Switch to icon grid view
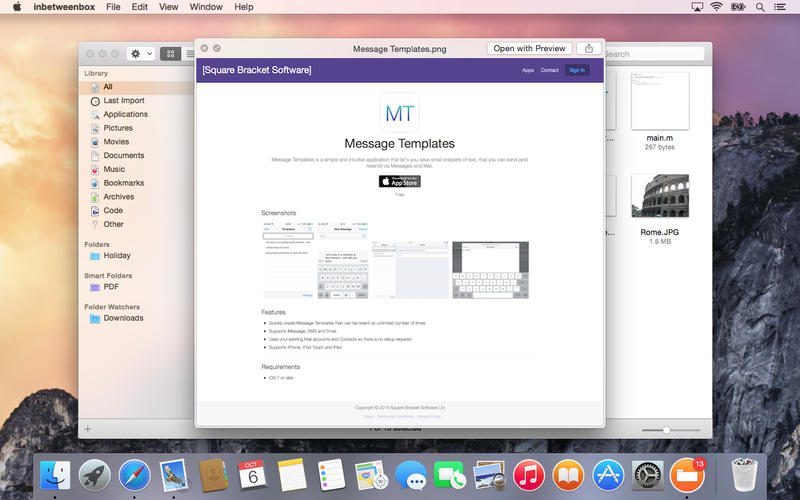Screen dimensions: 800x500 click(x=170, y=54)
